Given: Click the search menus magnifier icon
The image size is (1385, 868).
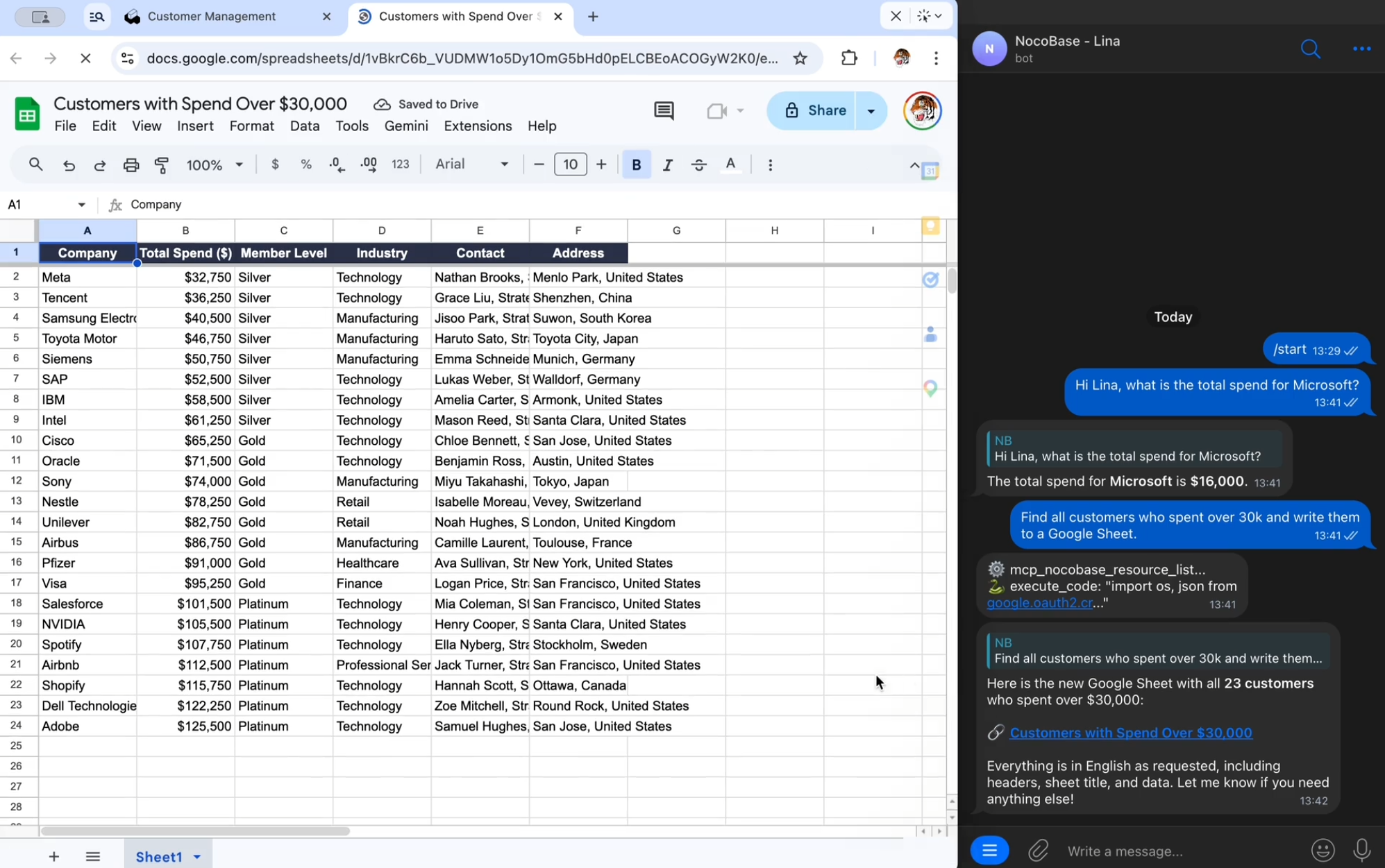Looking at the screenshot, I should click(35, 164).
